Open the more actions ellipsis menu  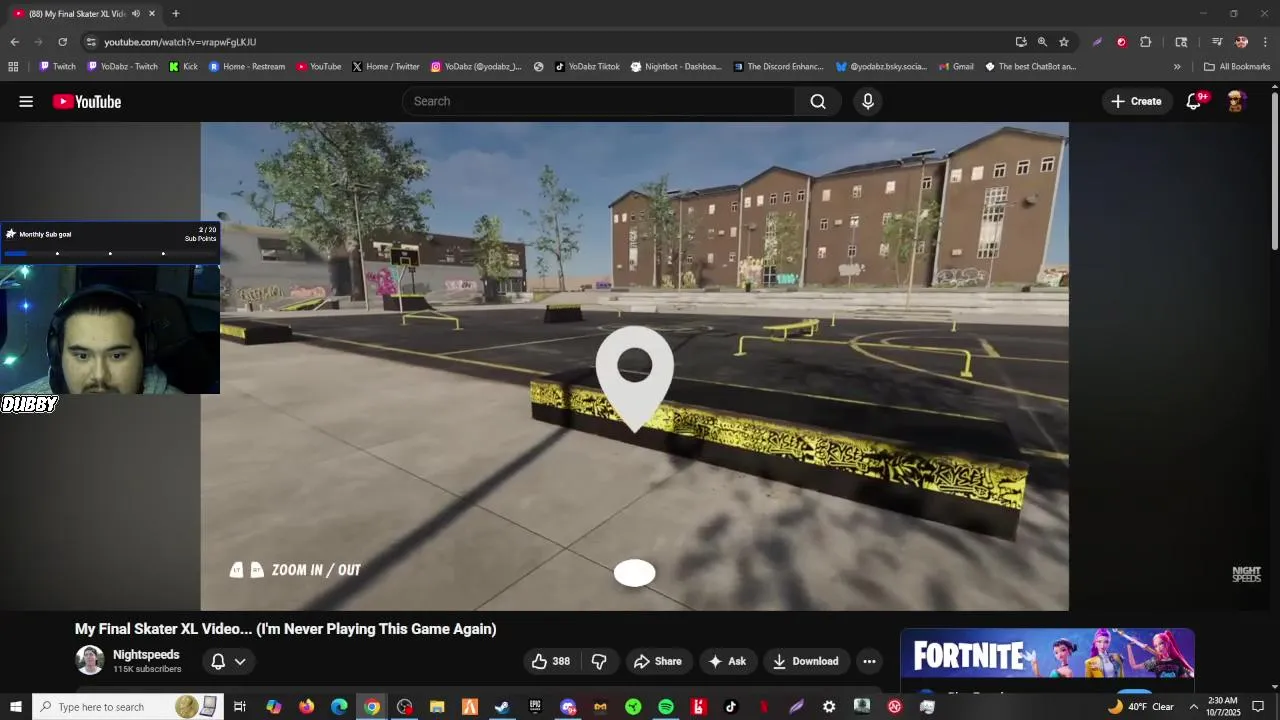[x=869, y=661]
